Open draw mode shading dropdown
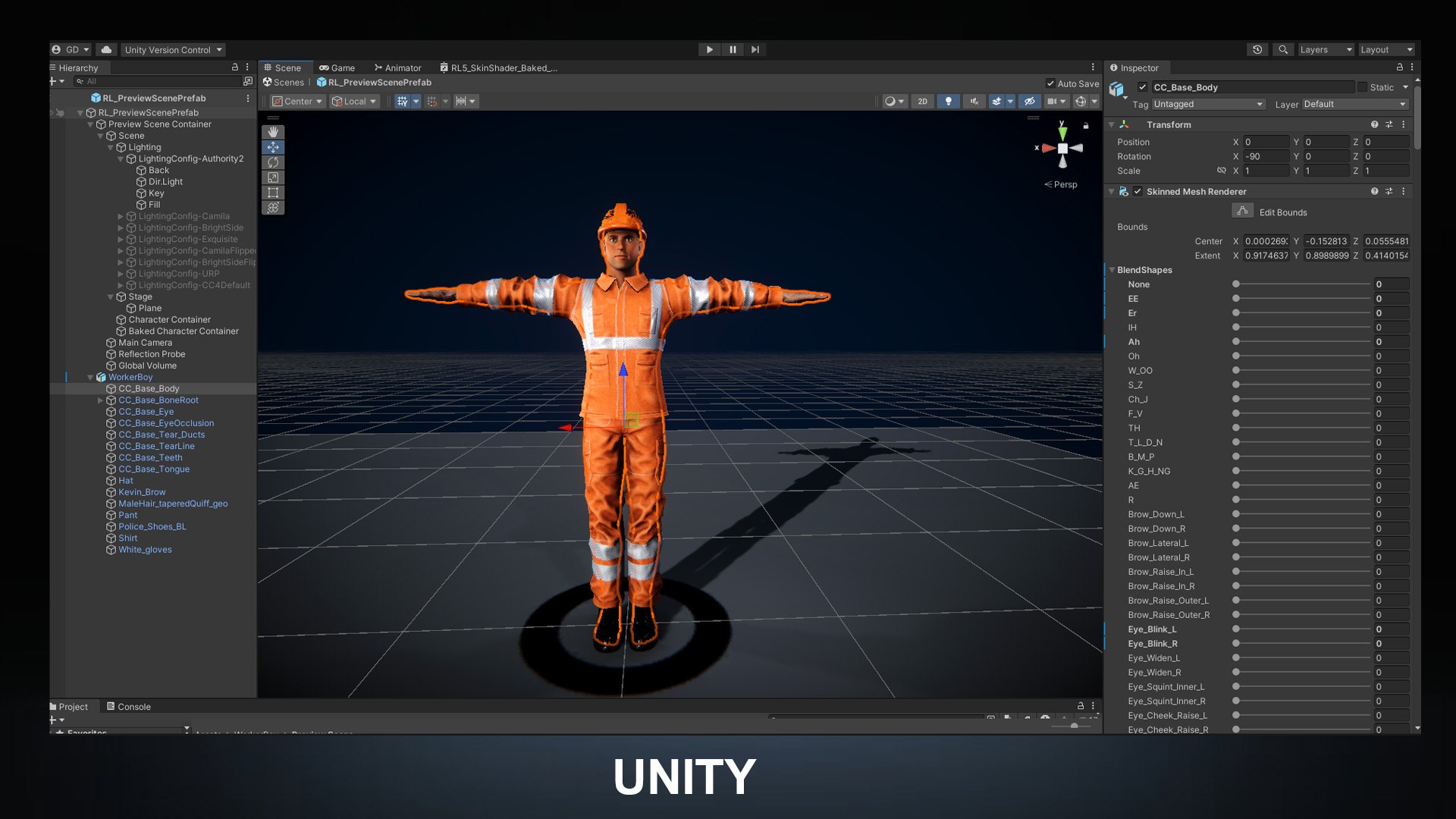 (895, 101)
